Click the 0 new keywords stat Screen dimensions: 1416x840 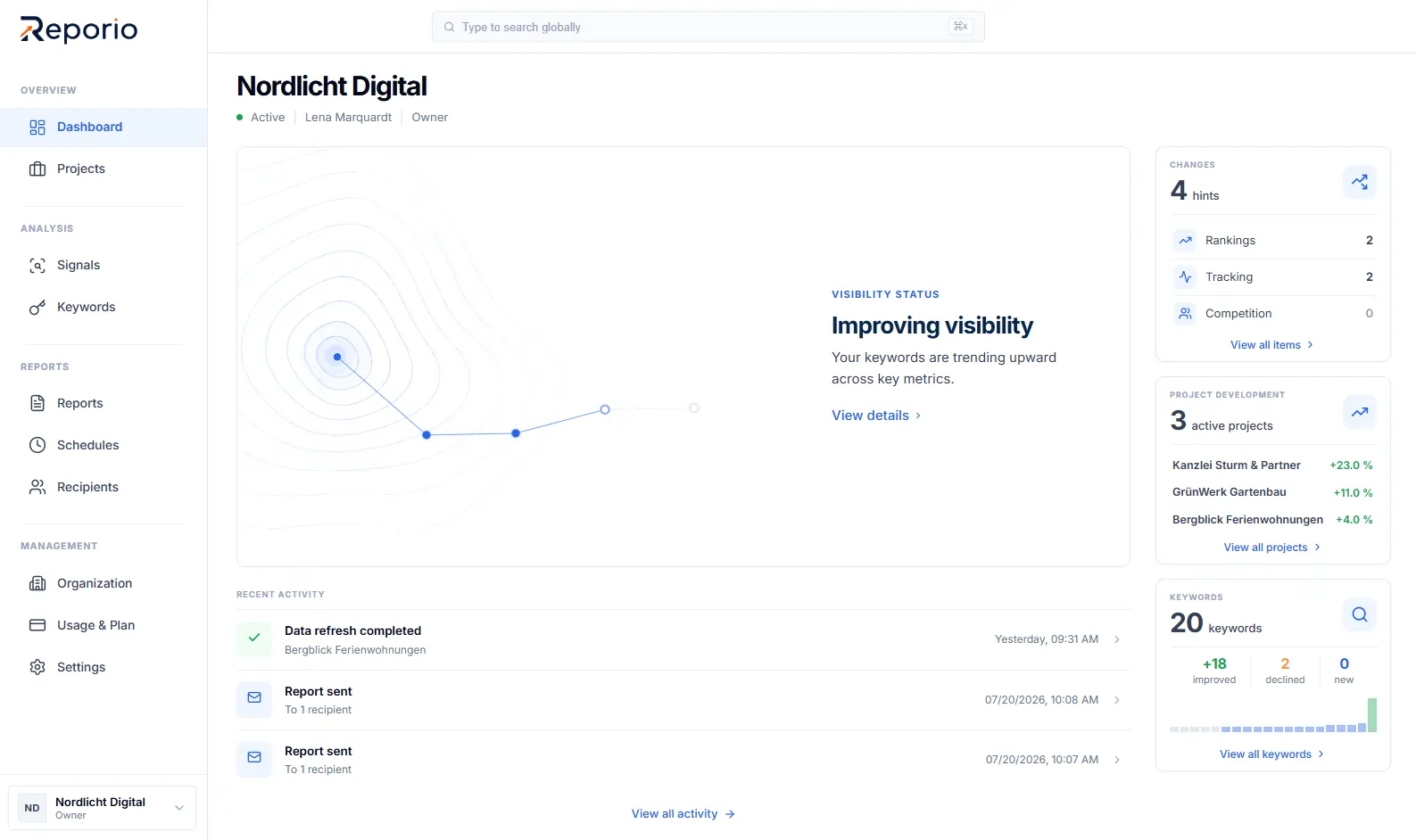point(1344,671)
